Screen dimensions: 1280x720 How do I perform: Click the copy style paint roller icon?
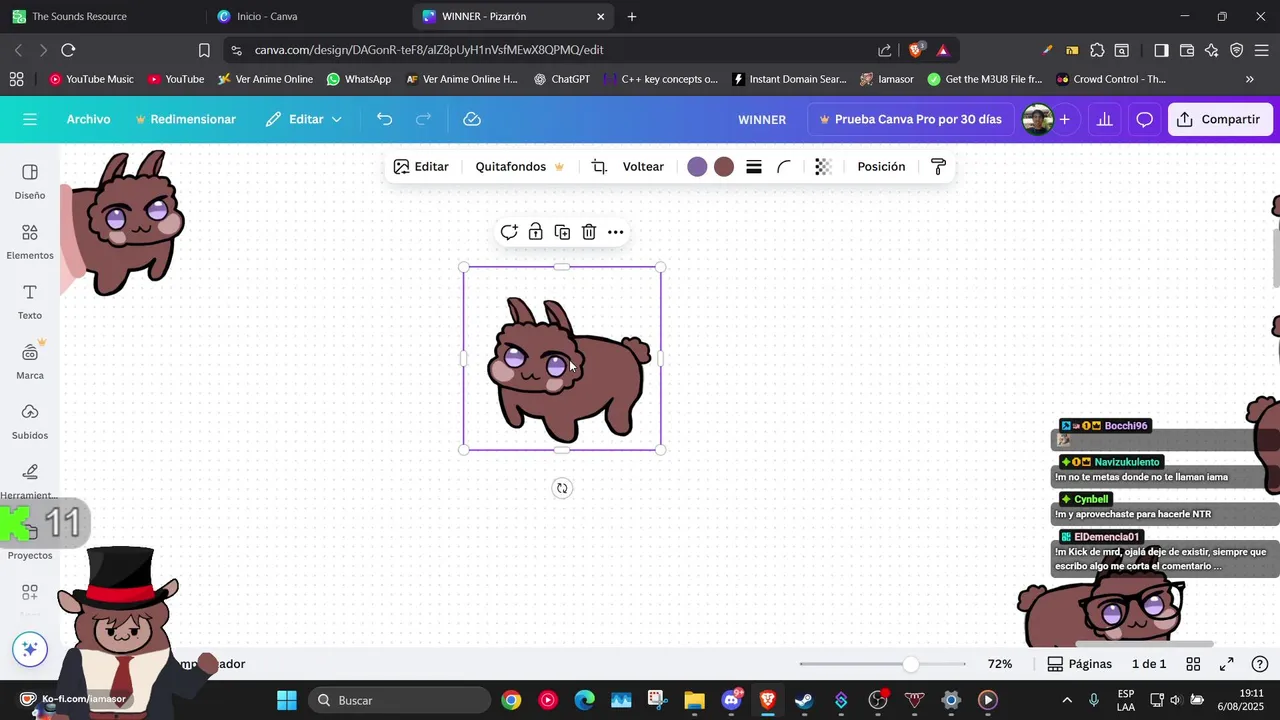938,167
